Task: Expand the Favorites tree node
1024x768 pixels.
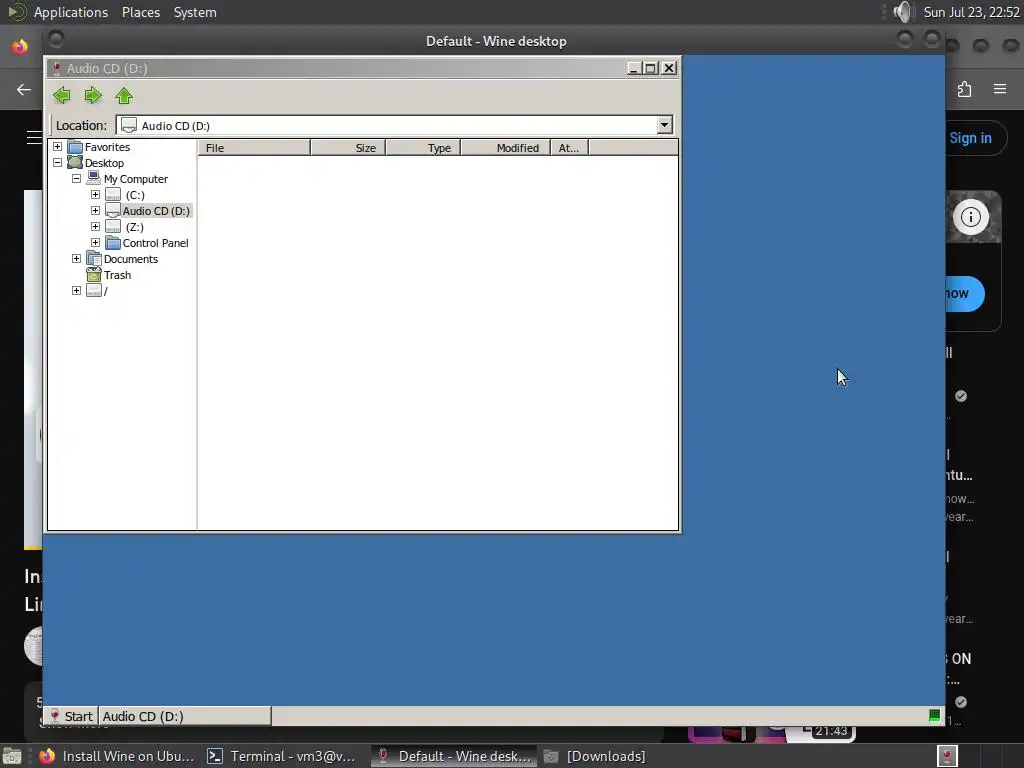Action: tap(57, 146)
